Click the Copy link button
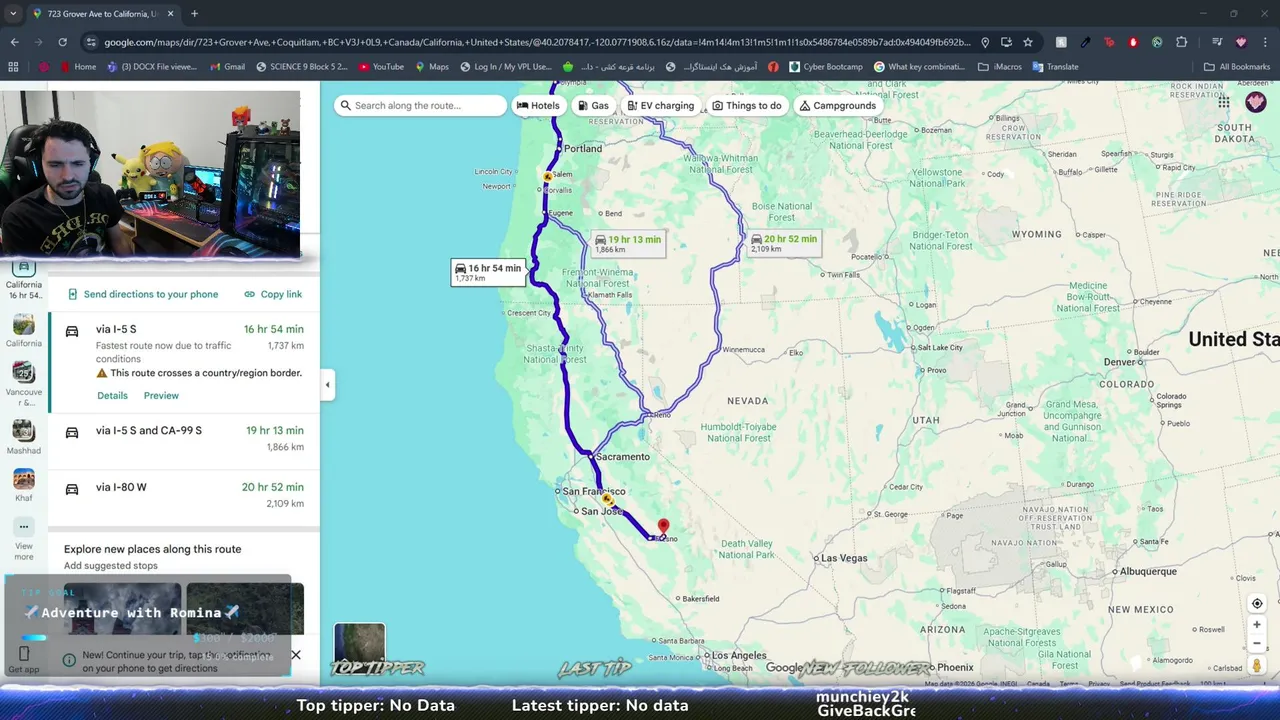The width and height of the screenshot is (1280, 720). (x=273, y=294)
